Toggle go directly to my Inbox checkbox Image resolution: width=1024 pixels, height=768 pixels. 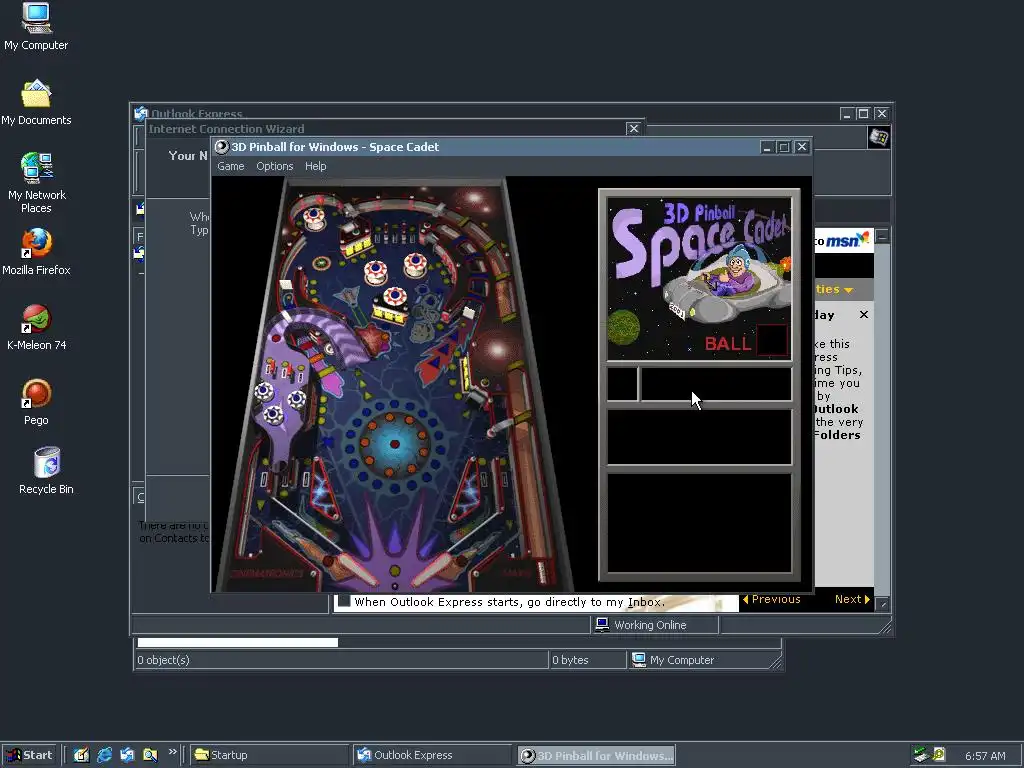344,601
